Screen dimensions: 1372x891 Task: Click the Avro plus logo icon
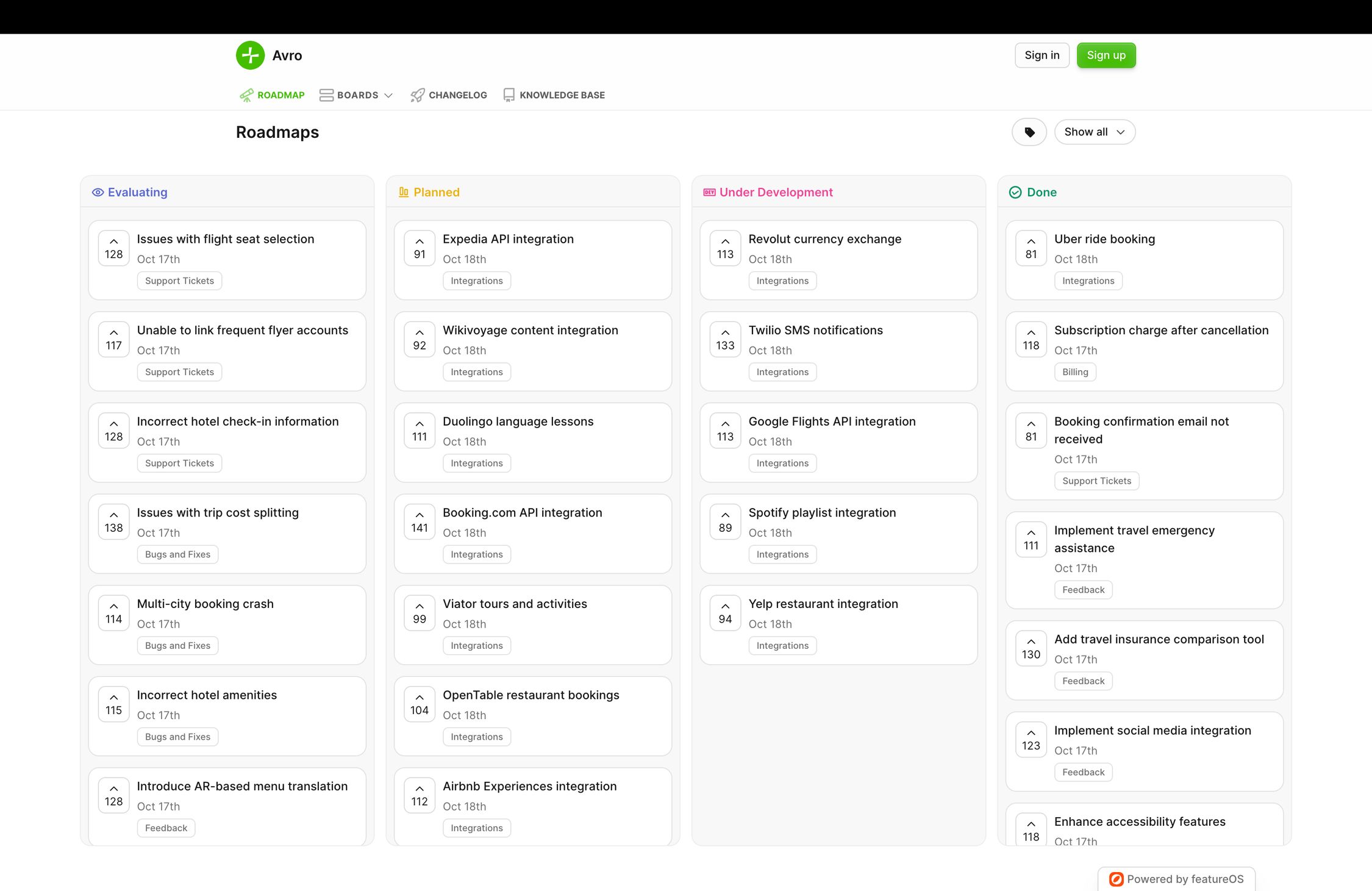[x=250, y=55]
